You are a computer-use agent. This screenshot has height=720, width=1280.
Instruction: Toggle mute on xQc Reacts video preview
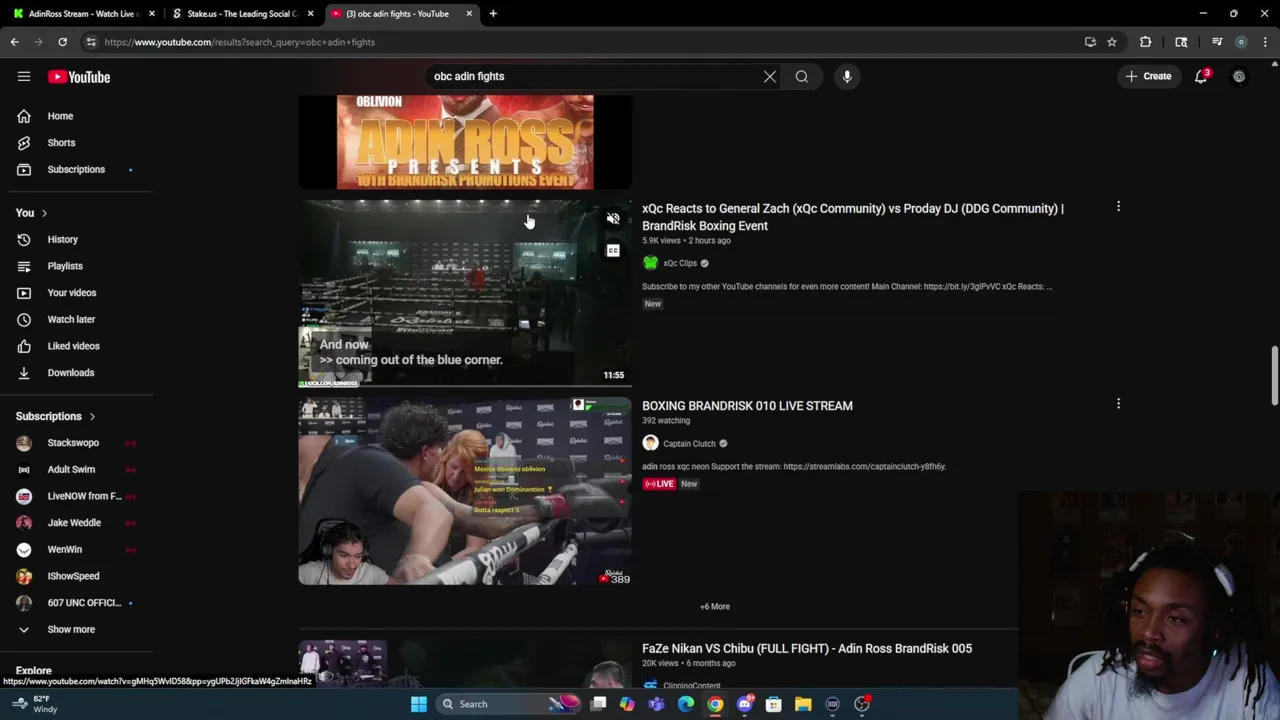coord(613,219)
